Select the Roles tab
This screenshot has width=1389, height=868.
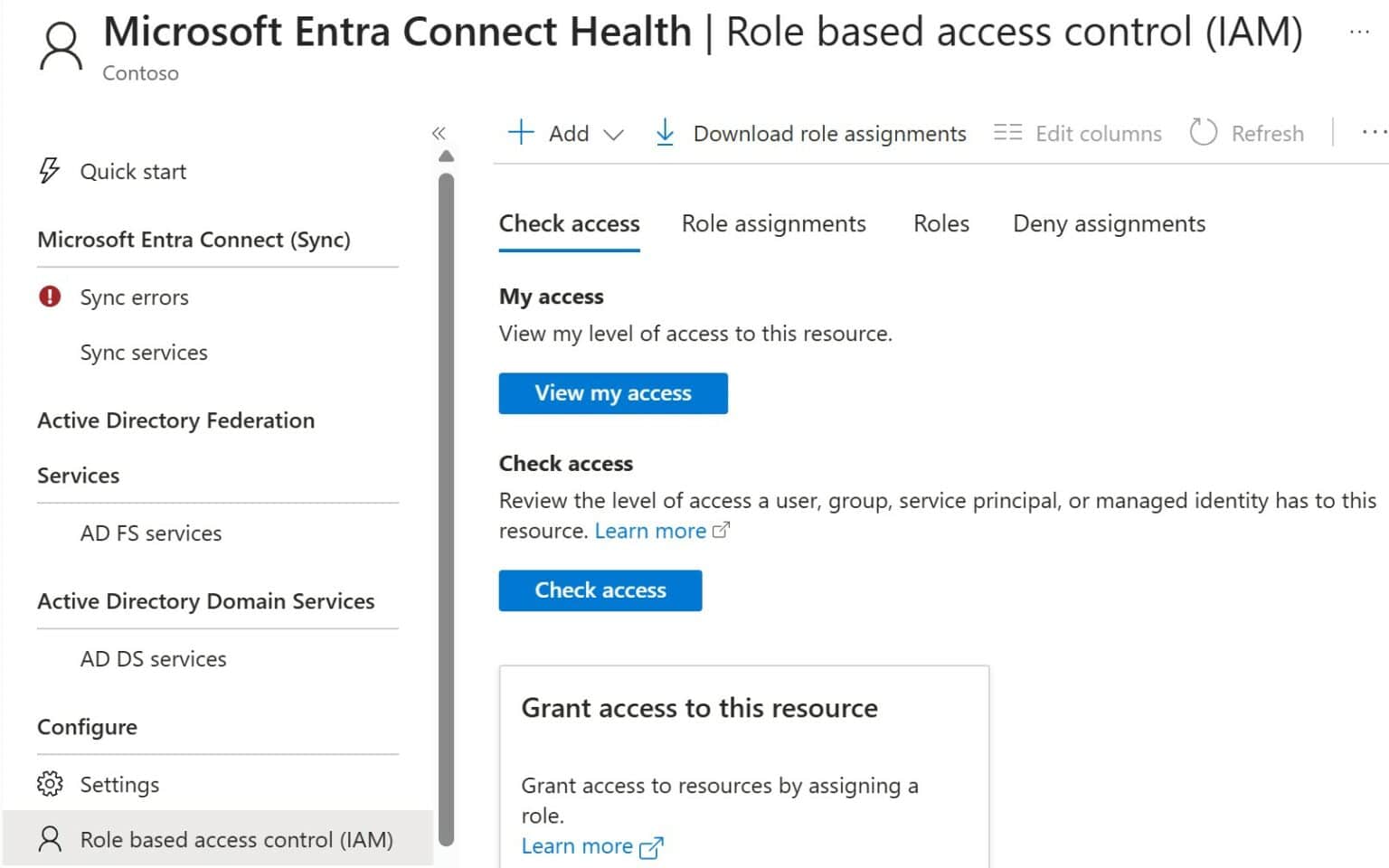tap(940, 223)
